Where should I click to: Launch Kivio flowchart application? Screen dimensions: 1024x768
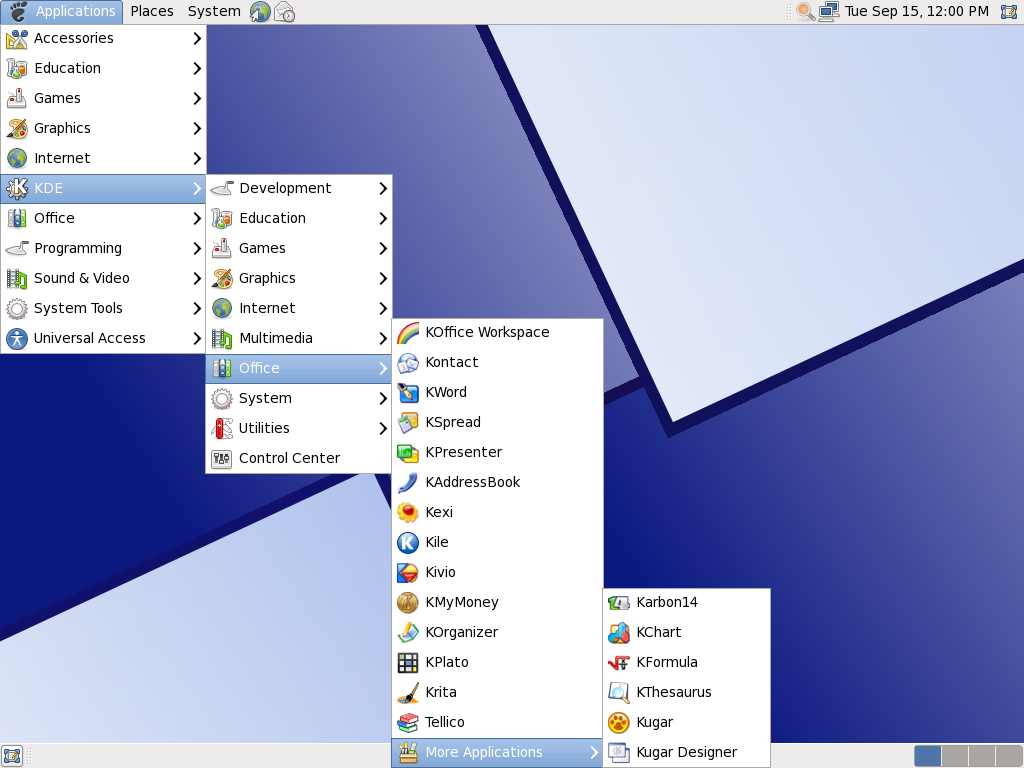coord(497,573)
